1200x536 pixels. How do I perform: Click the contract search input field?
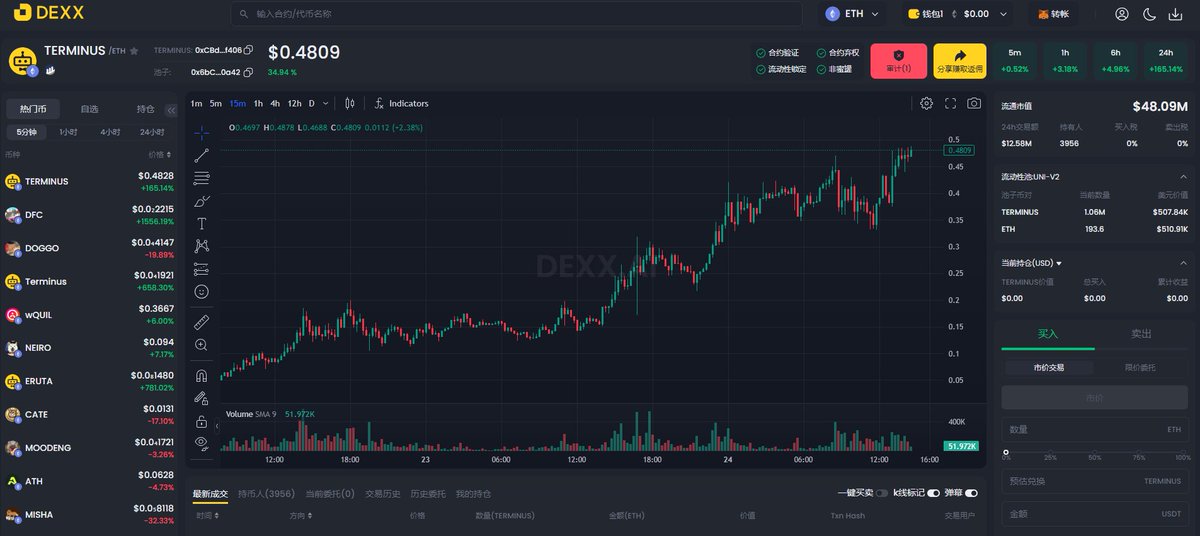point(516,14)
